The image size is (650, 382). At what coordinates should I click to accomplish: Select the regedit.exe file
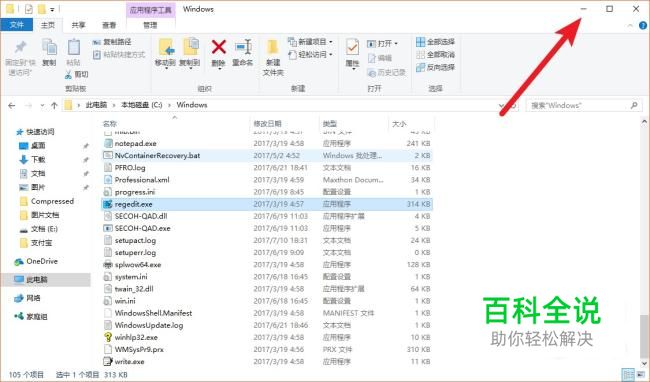point(133,204)
